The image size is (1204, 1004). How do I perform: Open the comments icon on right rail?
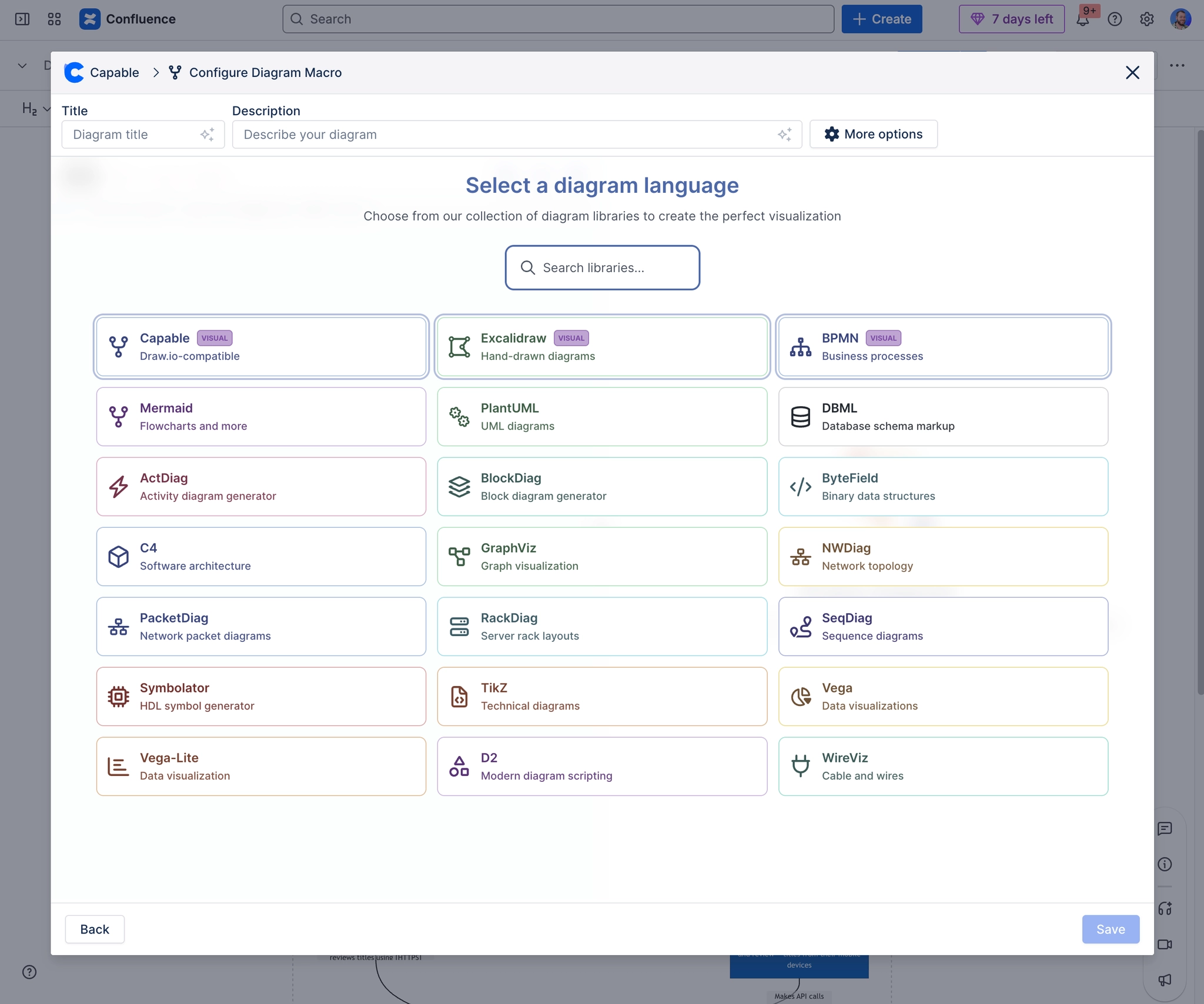click(x=1165, y=829)
